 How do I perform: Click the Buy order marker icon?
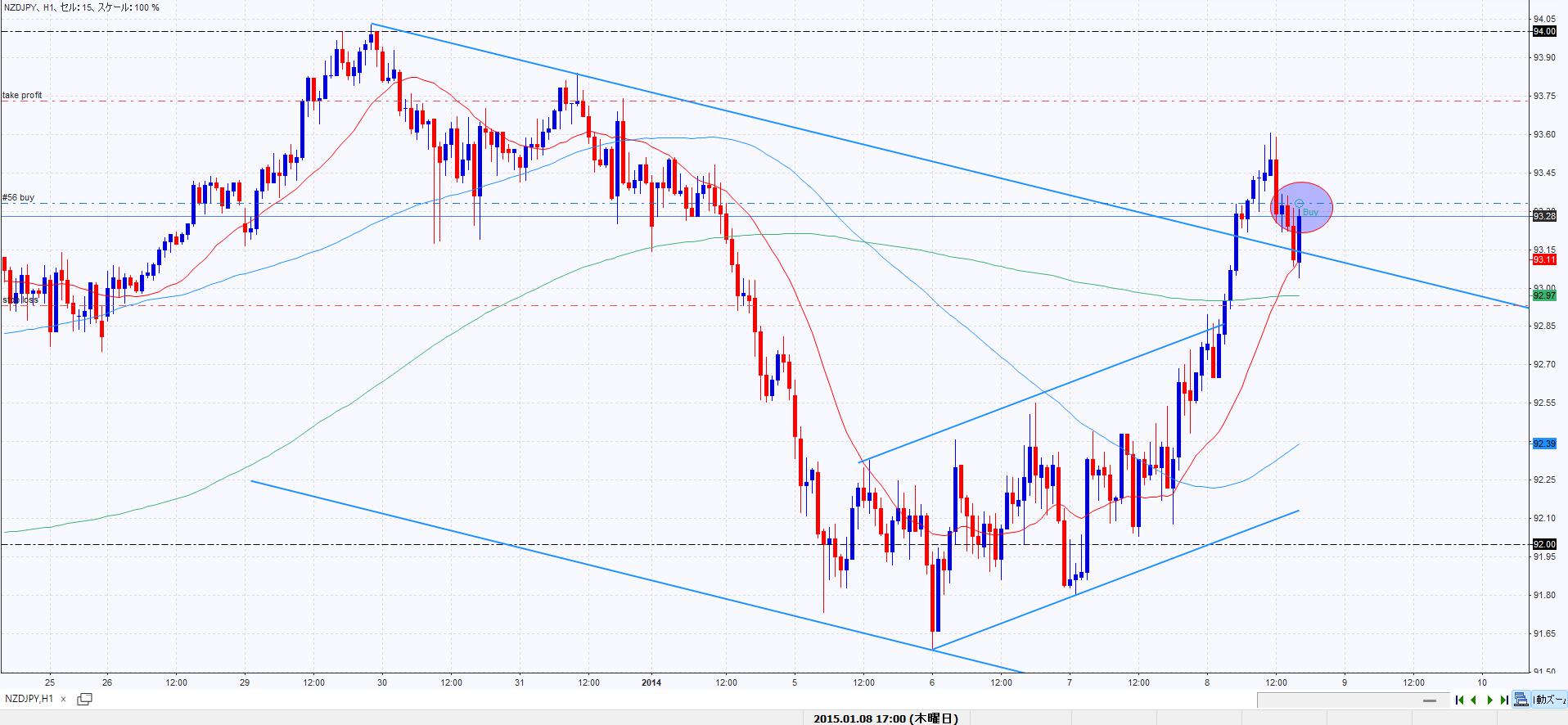[x=1299, y=203]
